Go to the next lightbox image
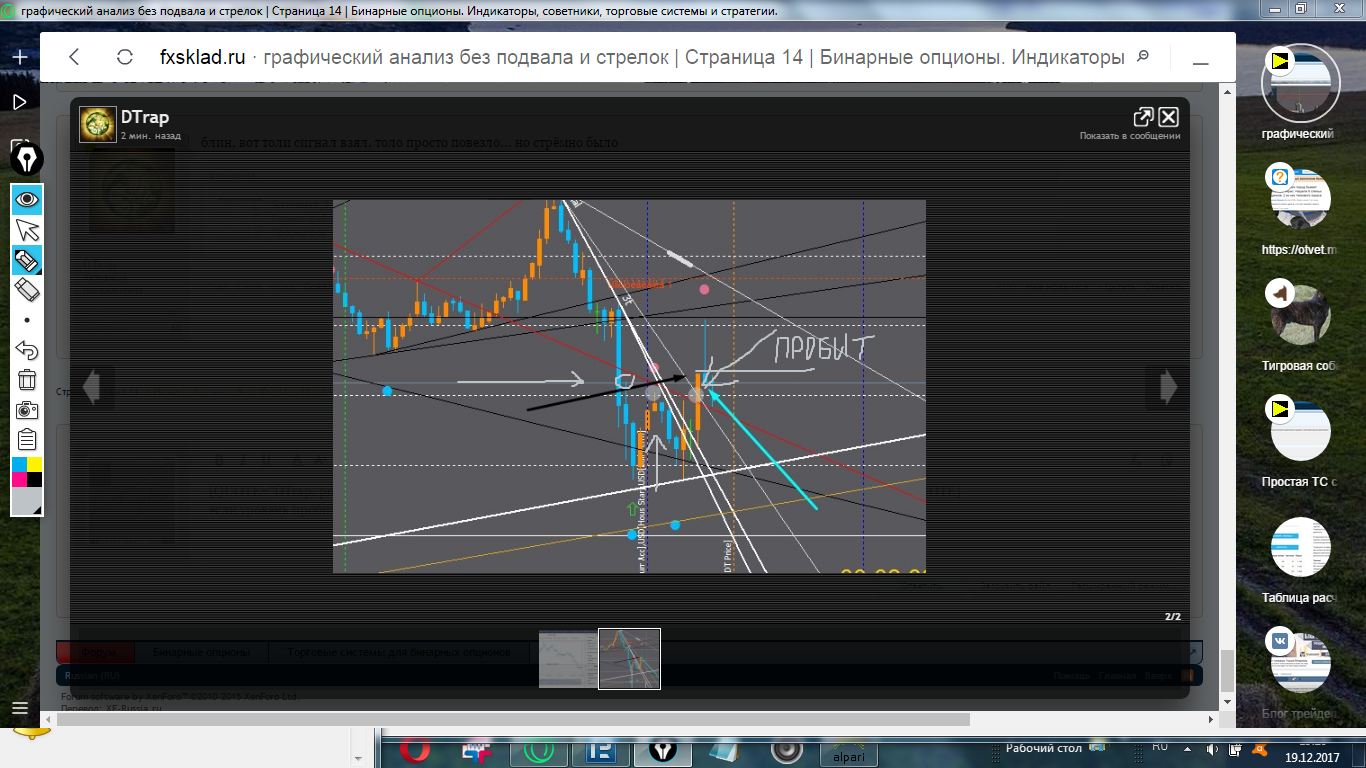 [1168, 386]
